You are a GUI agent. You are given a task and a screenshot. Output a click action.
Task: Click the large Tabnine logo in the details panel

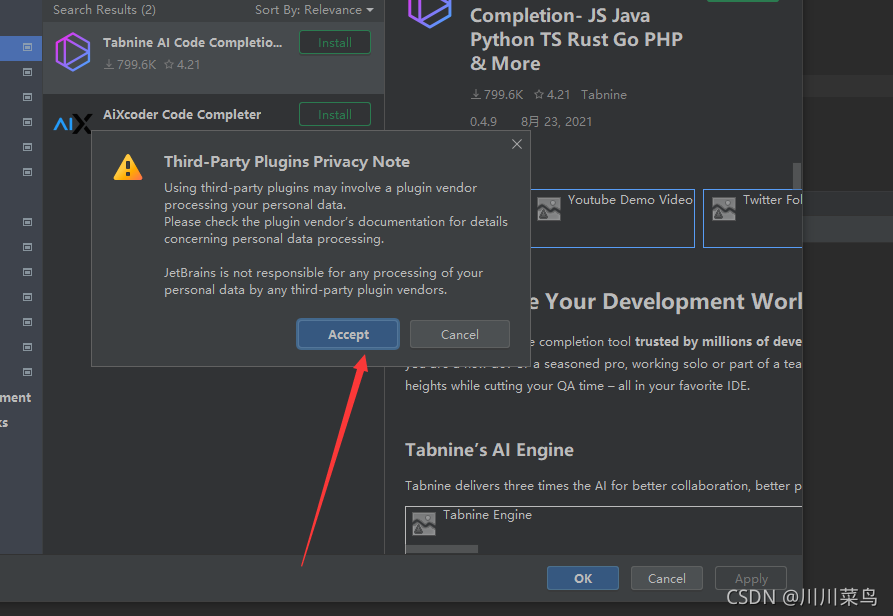tap(430, 11)
